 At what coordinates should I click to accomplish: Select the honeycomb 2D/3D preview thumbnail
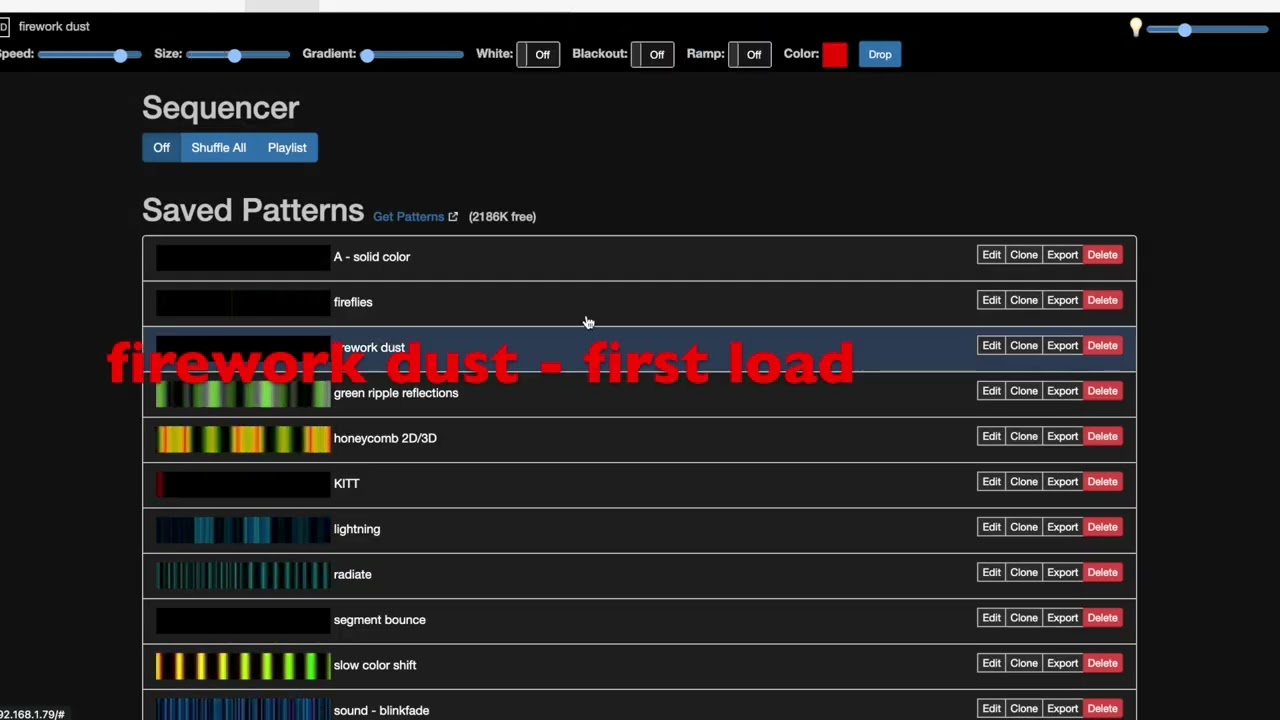(x=243, y=438)
